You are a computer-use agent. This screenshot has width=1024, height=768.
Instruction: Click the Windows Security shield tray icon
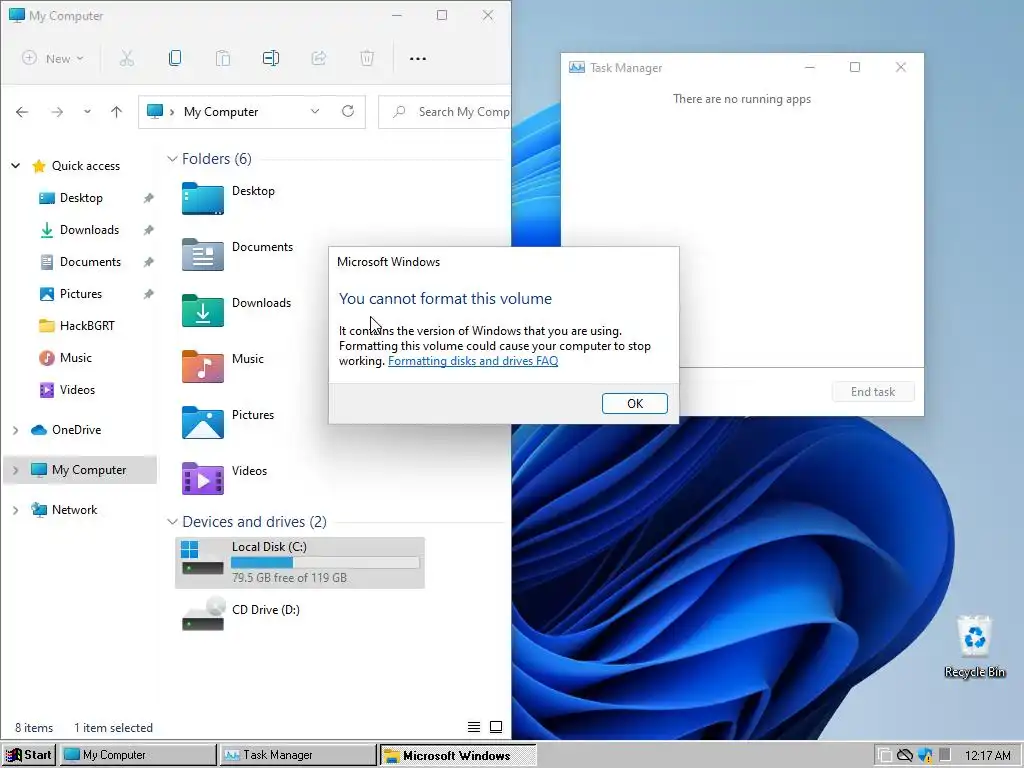(925, 756)
